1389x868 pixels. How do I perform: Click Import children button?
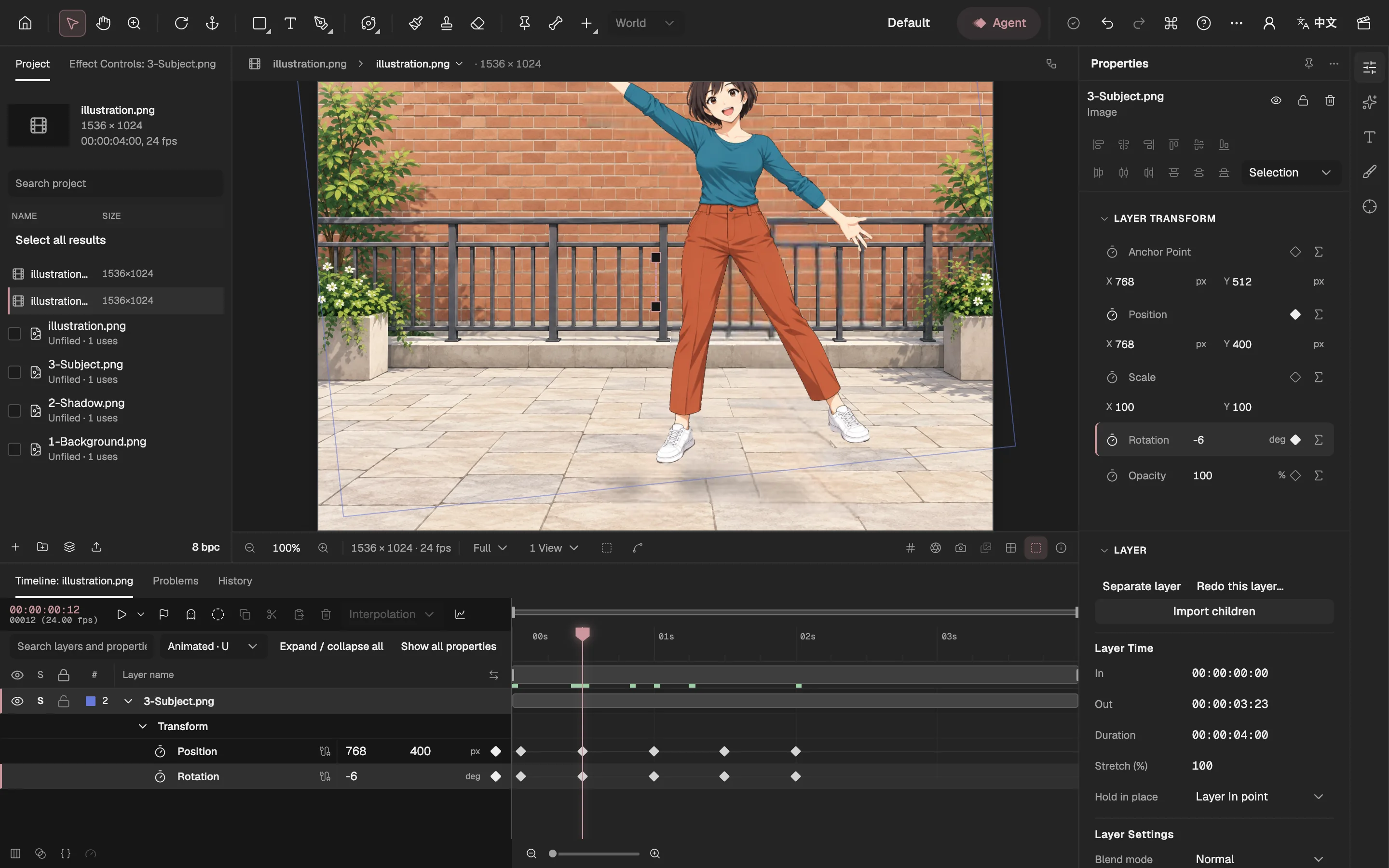pyautogui.click(x=1214, y=611)
